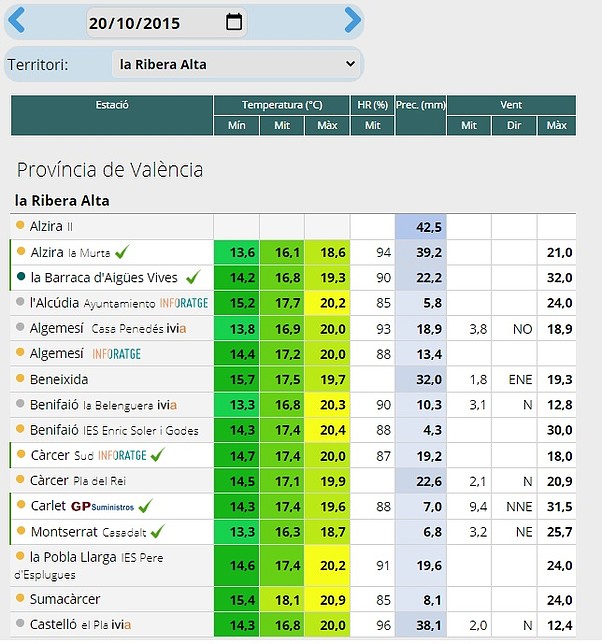Click the Estació column header

pyautogui.click(x=112, y=115)
